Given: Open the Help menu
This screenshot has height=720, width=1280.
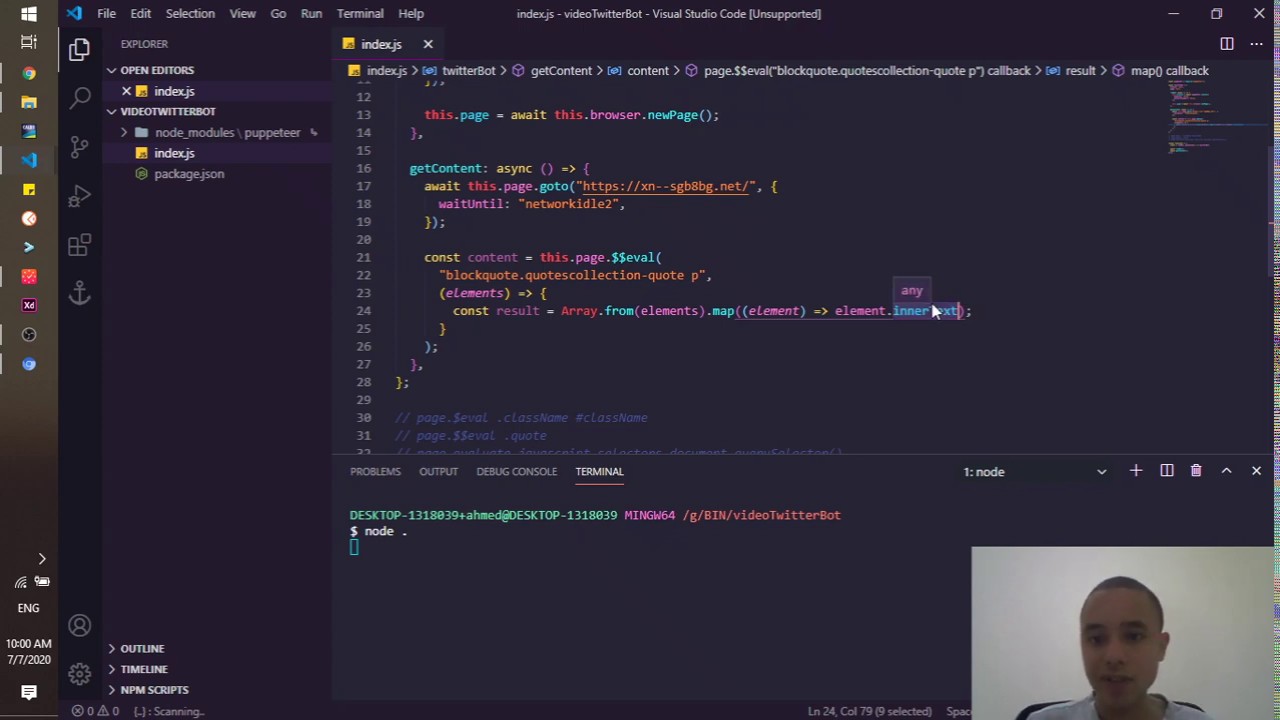Looking at the screenshot, I should (411, 14).
